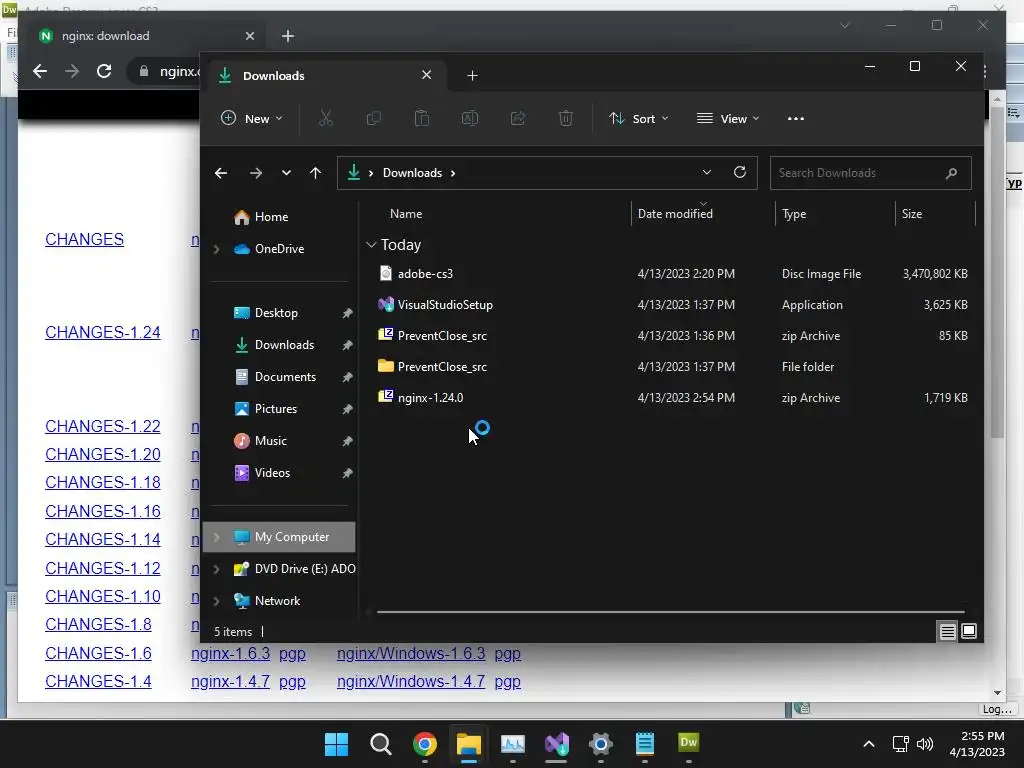Expand DVD Drive (E:) tree node
1024x768 pixels.
pos(216,569)
